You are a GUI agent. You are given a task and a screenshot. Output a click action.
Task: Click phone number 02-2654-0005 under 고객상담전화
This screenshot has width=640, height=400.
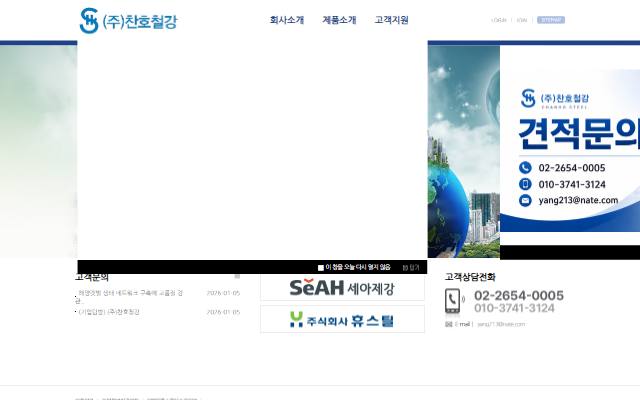(x=519, y=296)
